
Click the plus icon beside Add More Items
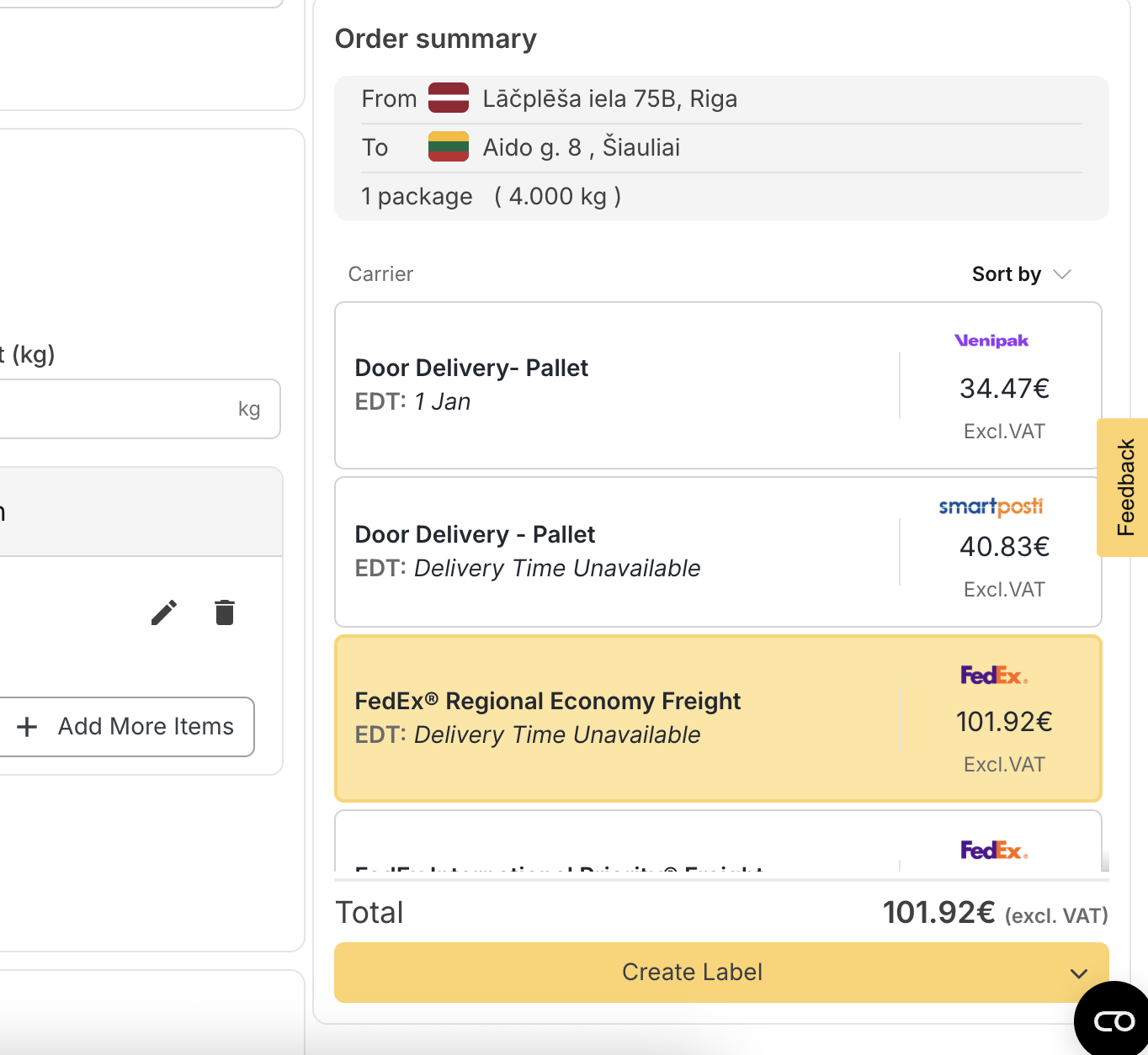pyautogui.click(x=27, y=727)
